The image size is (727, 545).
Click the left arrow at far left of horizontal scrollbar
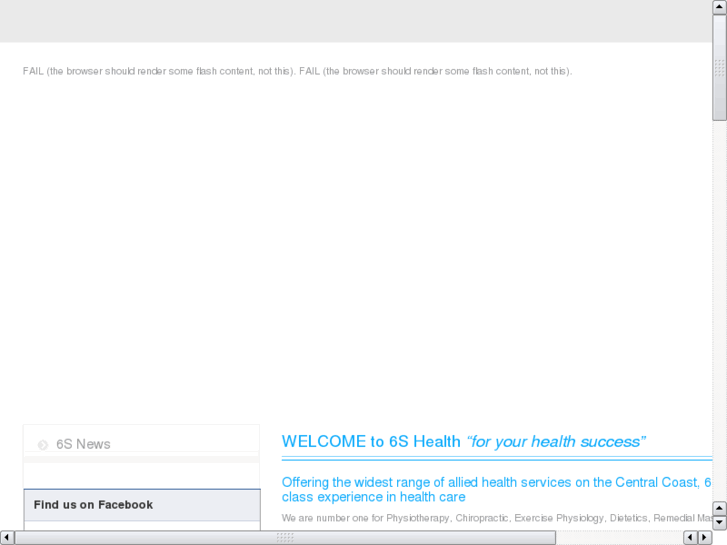pos(7,538)
